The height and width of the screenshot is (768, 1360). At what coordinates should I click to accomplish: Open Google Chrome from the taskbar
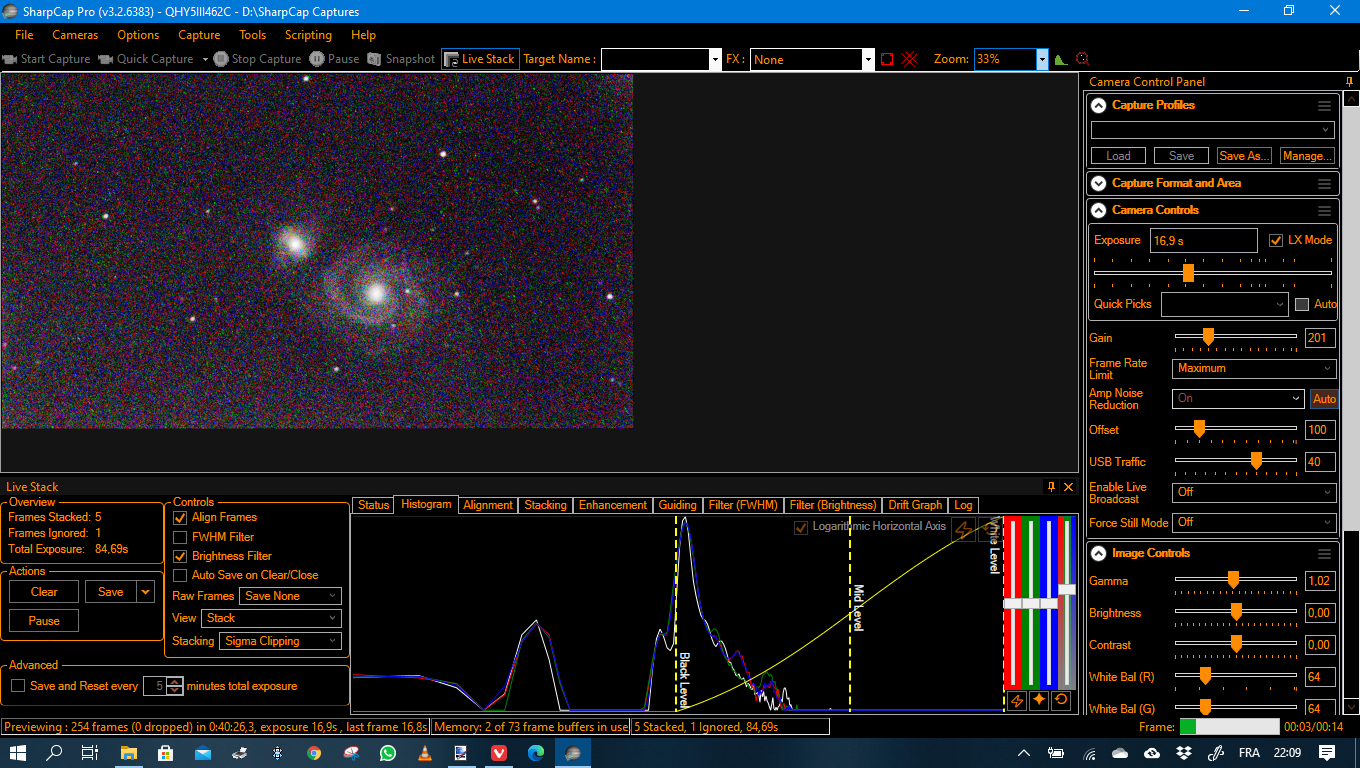point(314,752)
